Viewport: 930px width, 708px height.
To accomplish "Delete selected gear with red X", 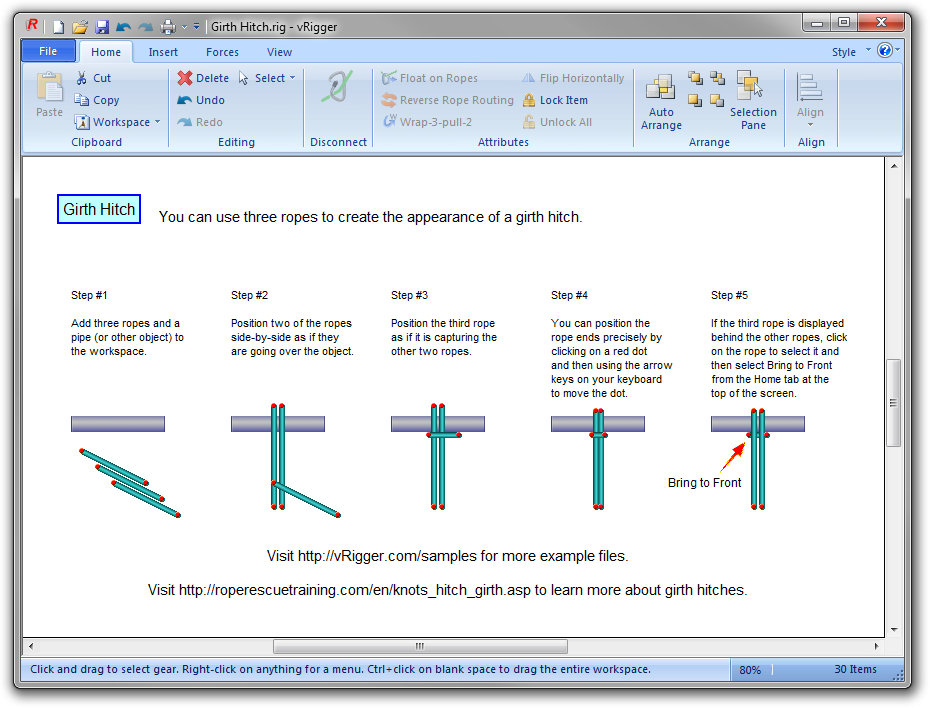I will click(x=185, y=78).
